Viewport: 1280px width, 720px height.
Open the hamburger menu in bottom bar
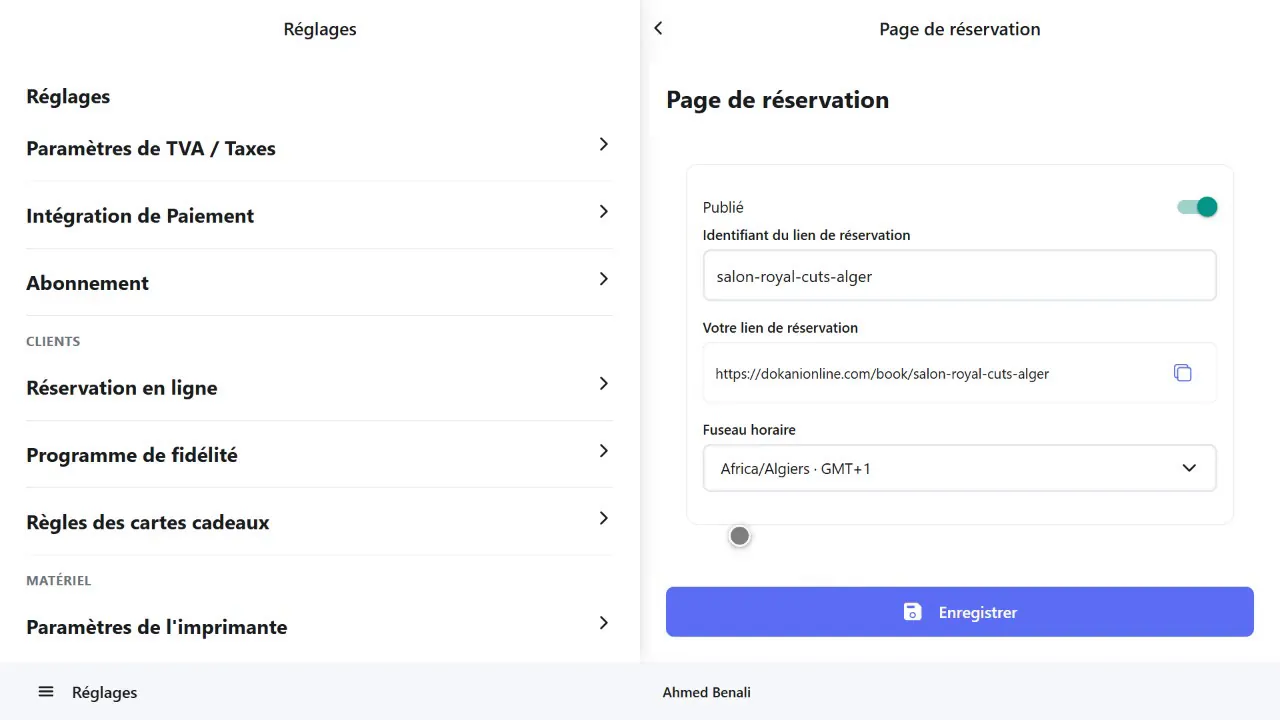[x=46, y=692]
